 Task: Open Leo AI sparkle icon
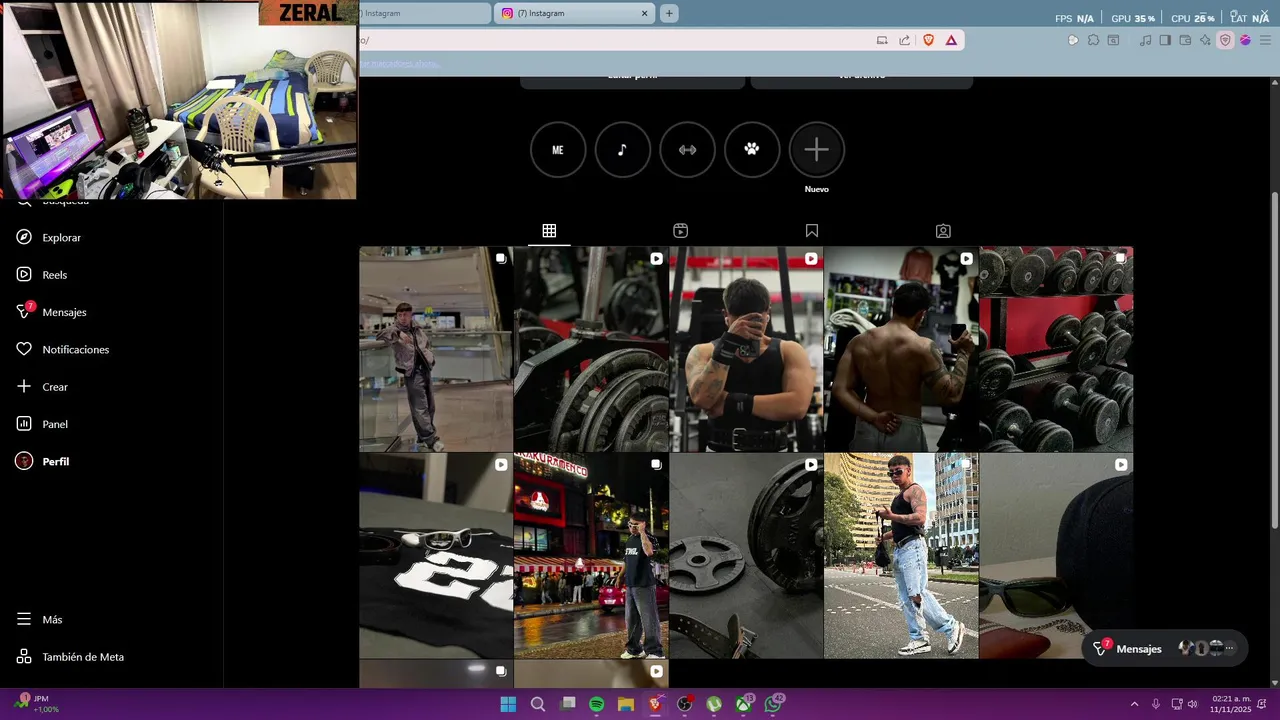[1205, 40]
